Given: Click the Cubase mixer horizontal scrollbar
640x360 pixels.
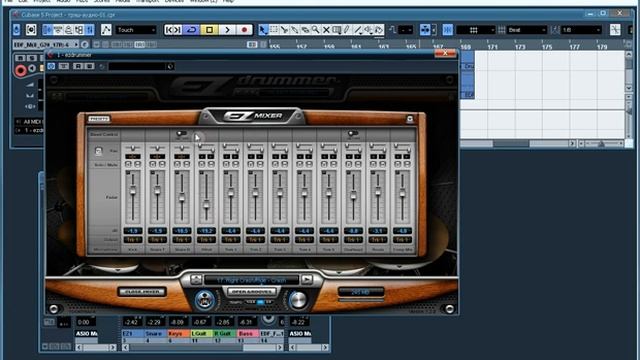Looking at the screenshot, I should tap(203, 348).
